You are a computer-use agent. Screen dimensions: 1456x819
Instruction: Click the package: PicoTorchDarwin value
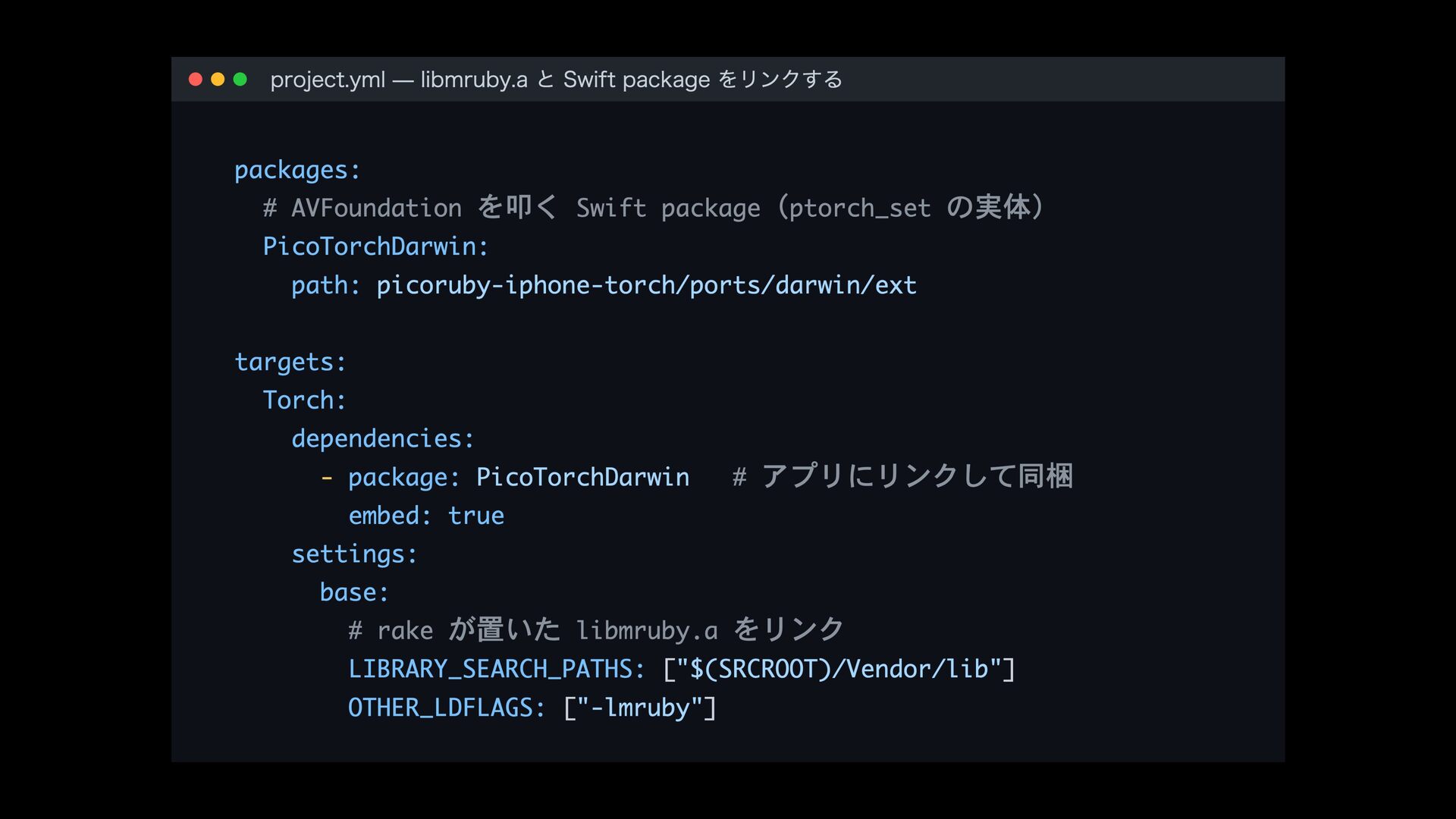[x=582, y=477]
